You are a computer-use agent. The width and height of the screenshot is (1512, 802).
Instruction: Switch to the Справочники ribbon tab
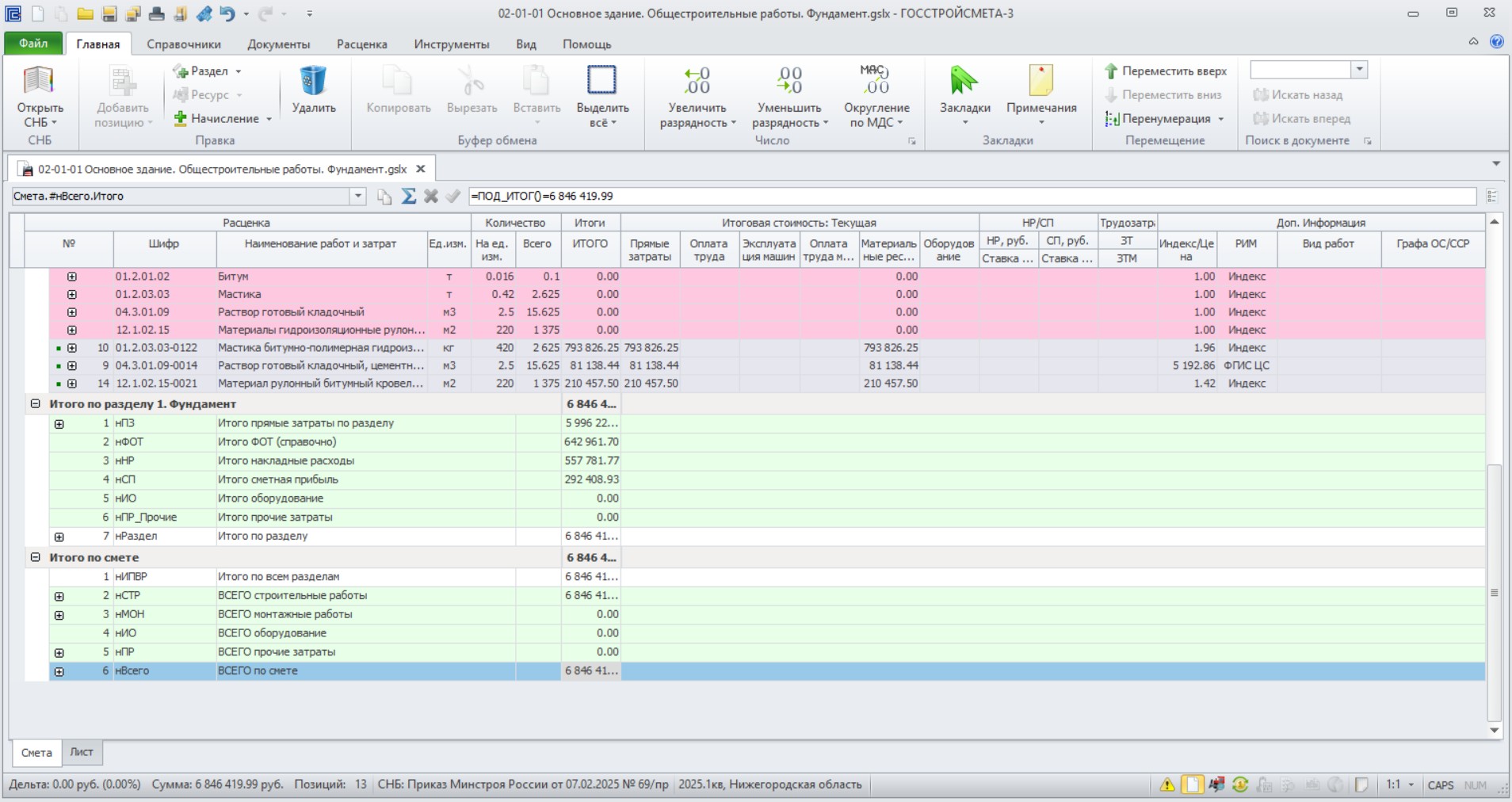pos(184,44)
